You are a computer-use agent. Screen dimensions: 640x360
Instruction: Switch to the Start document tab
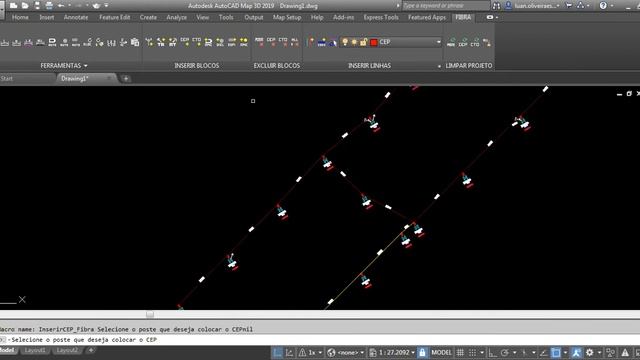(x=7, y=78)
